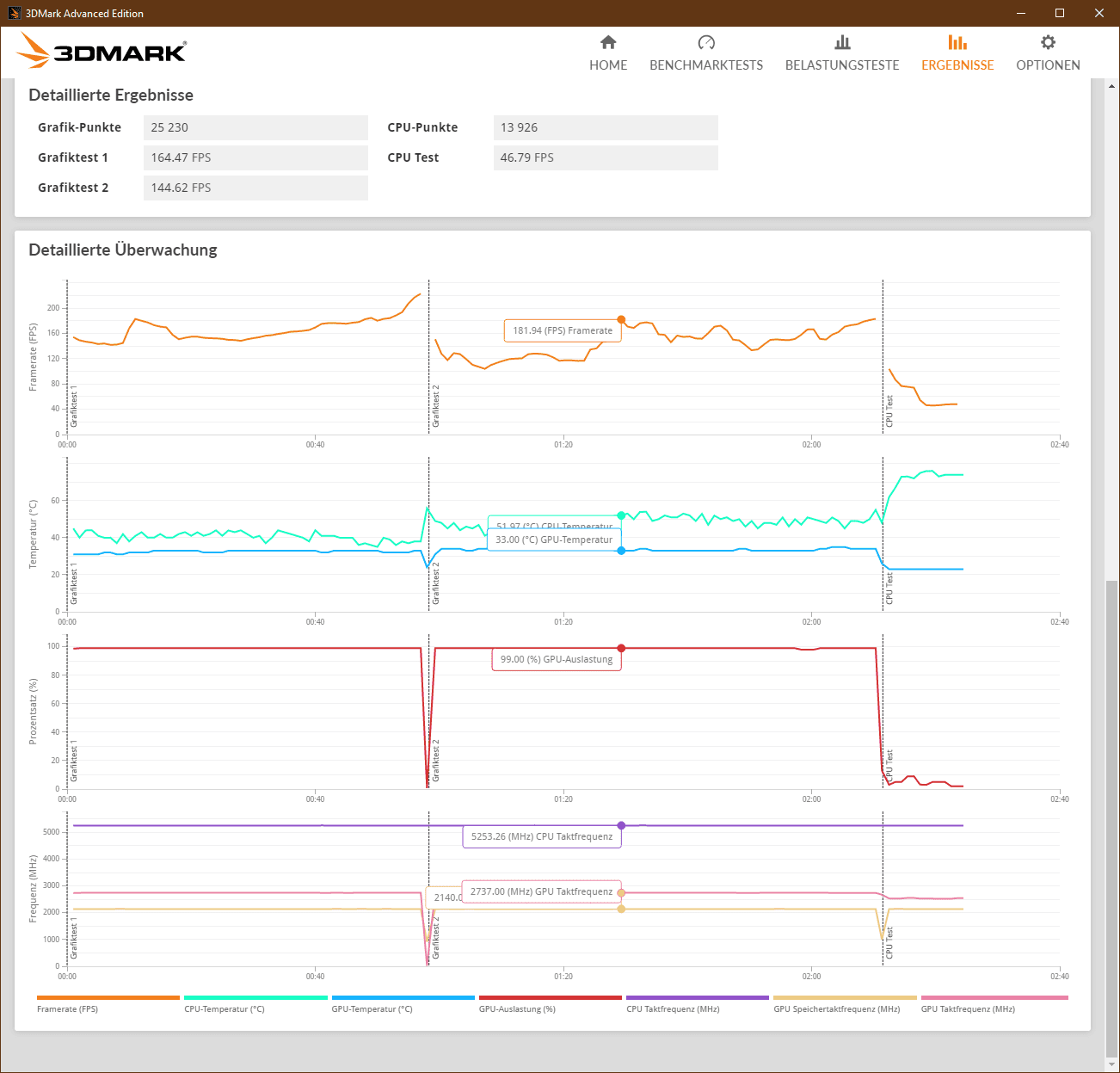Image resolution: width=1120 pixels, height=1073 pixels.
Task: Click the scrollbar up arrow
Action: (1111, 86)
